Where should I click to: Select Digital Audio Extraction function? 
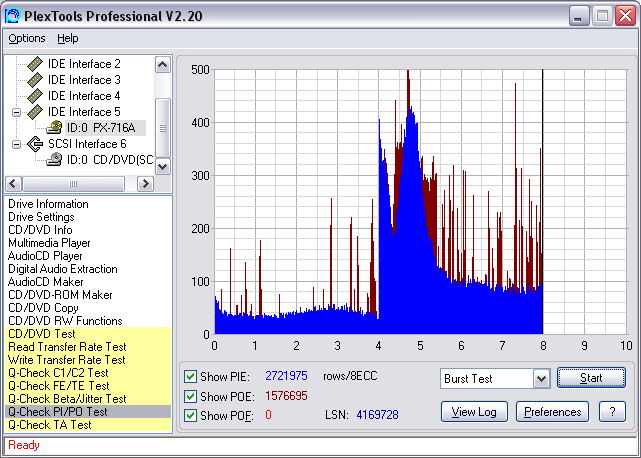click(x=63, y=269)
